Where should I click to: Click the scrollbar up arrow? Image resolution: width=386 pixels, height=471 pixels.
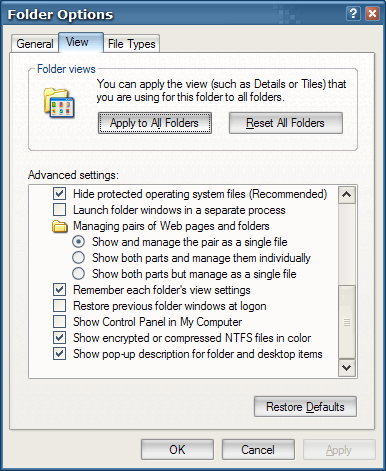[x=347, y=194]
